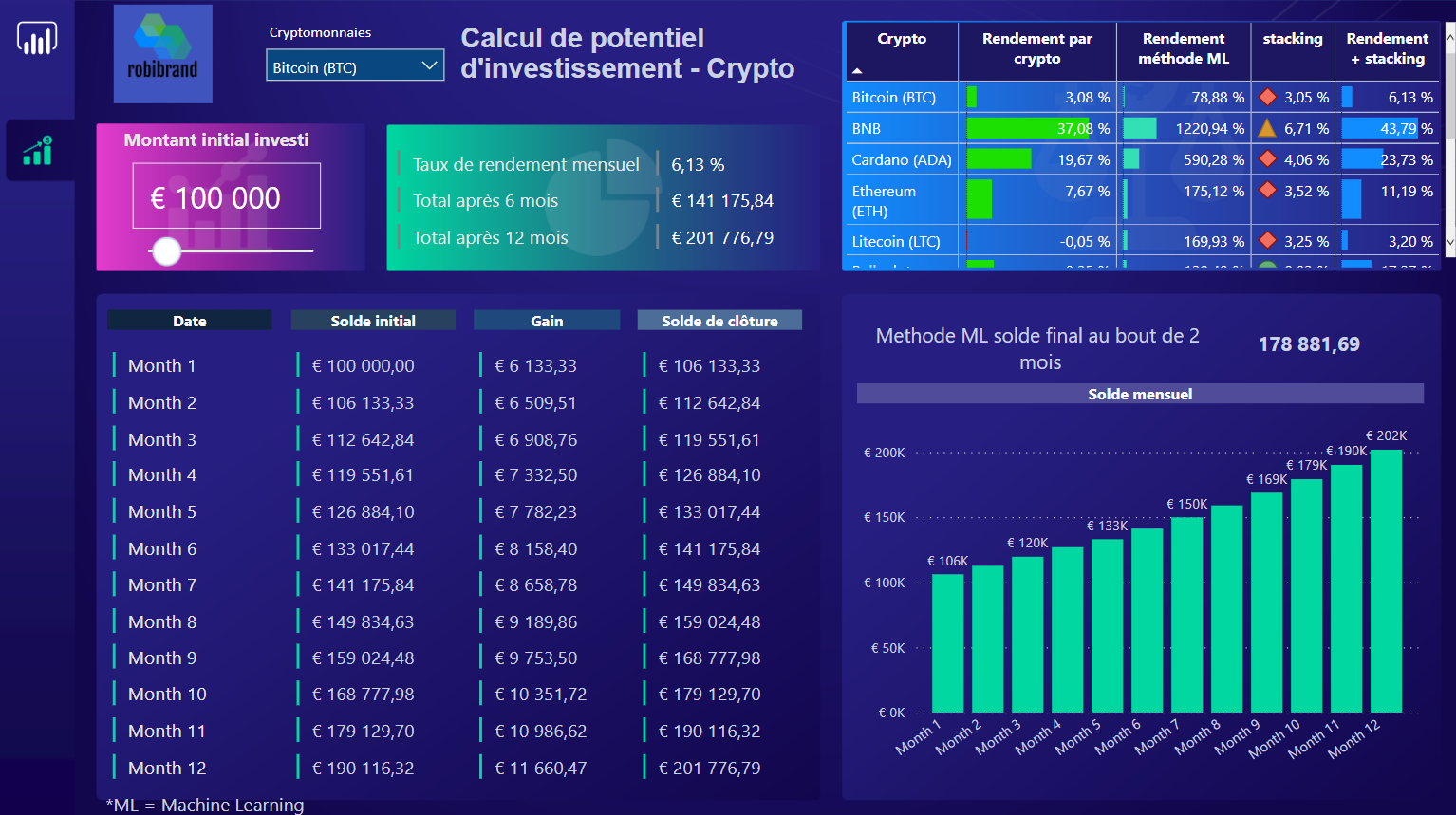Select the Month 12 bar in chart
Screen dimensions: 1456x815
(x=1386, y=581)
